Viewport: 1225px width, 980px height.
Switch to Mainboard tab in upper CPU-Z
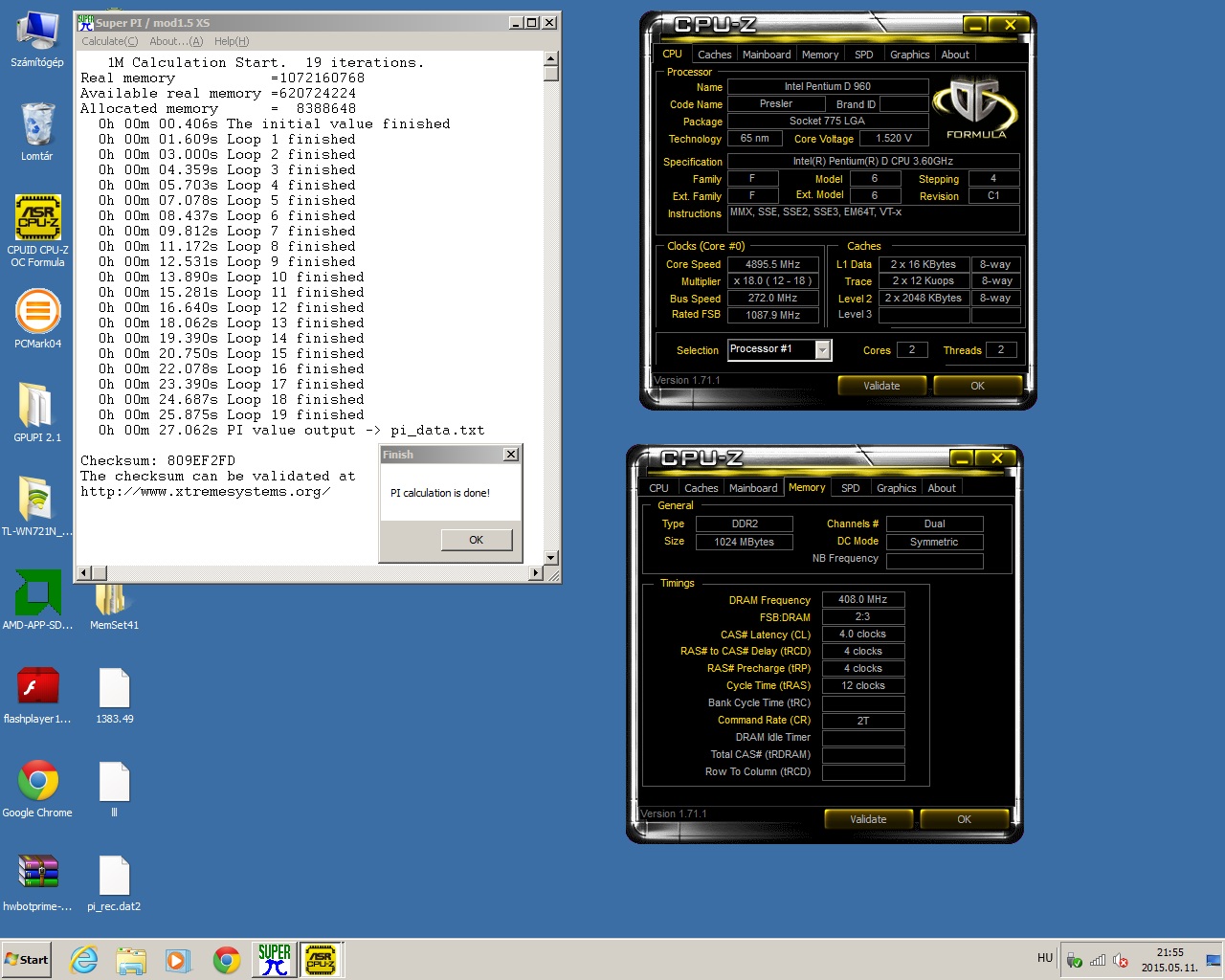(x=767, y=55)
